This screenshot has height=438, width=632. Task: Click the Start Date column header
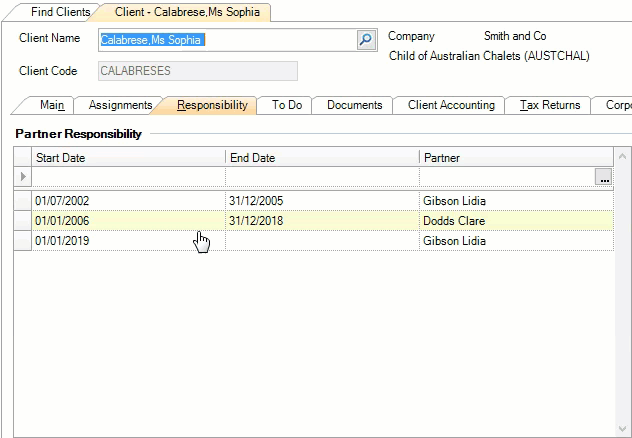(128, 158)
